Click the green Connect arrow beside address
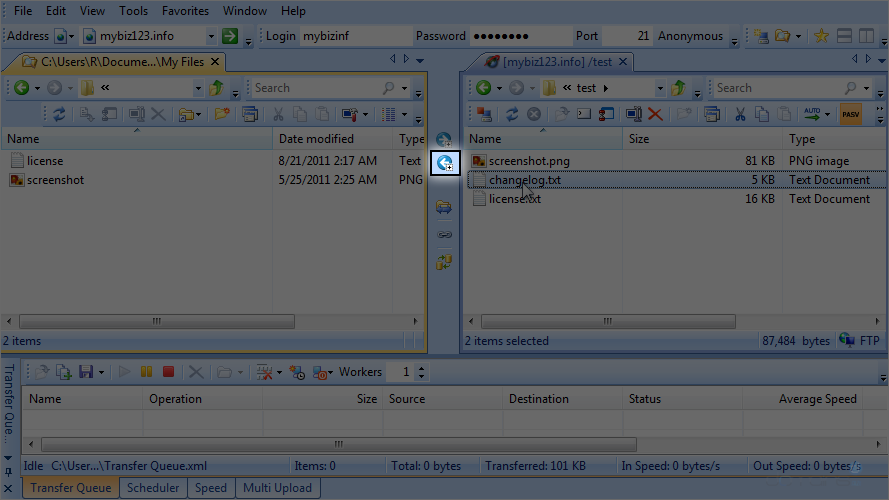 229,36
